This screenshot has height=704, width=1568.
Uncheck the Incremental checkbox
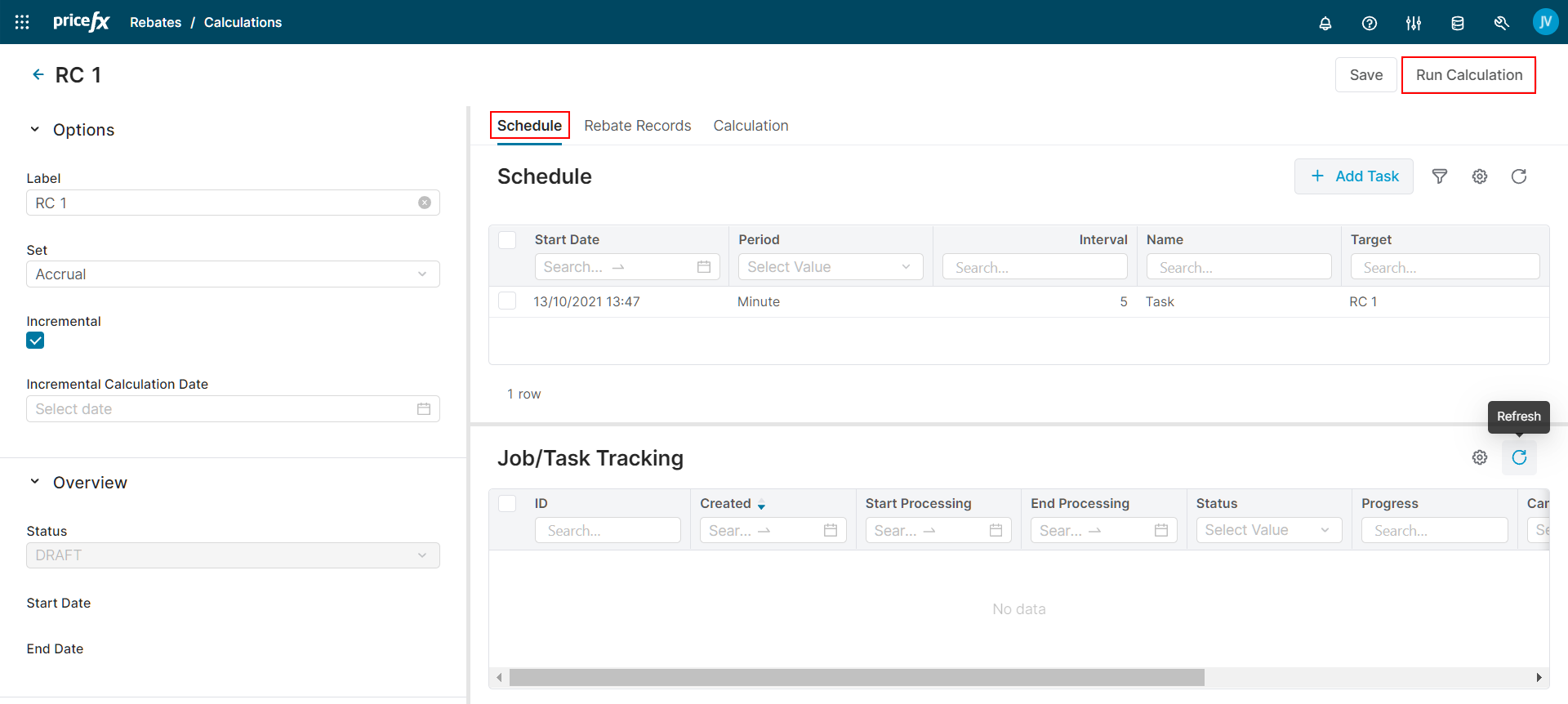coord(35,341)
